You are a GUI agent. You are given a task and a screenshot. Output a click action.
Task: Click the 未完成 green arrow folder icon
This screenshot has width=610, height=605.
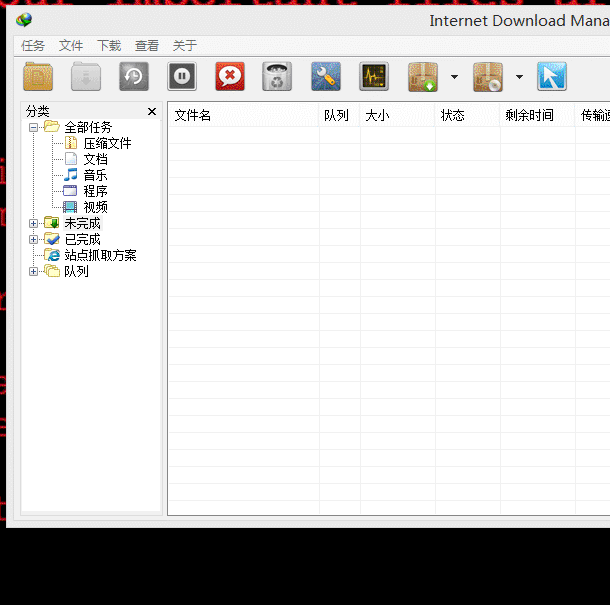(x=52, y=223)
